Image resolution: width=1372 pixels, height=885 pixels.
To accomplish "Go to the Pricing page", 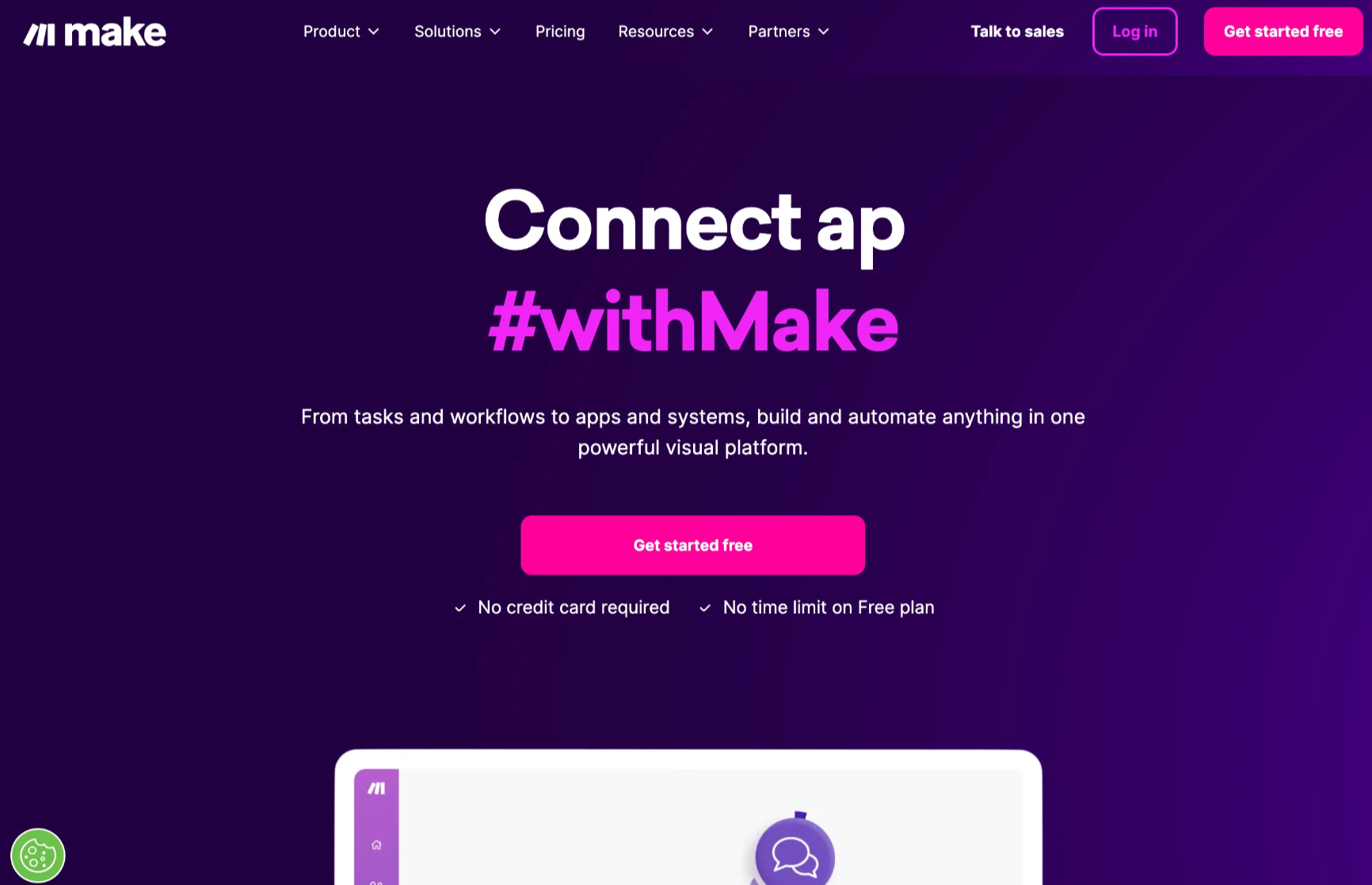I will coord(560,32).
